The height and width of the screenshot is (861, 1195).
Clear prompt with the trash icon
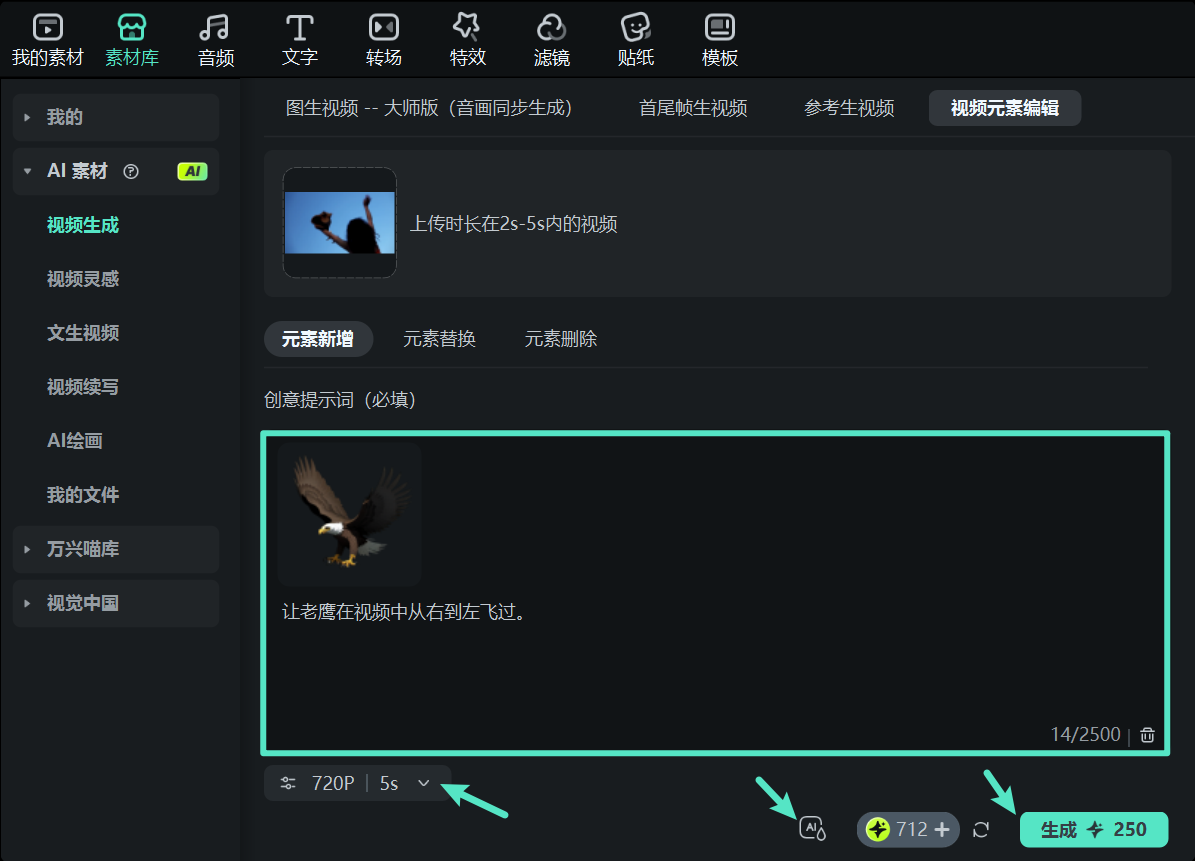[x=1146, y=733]
